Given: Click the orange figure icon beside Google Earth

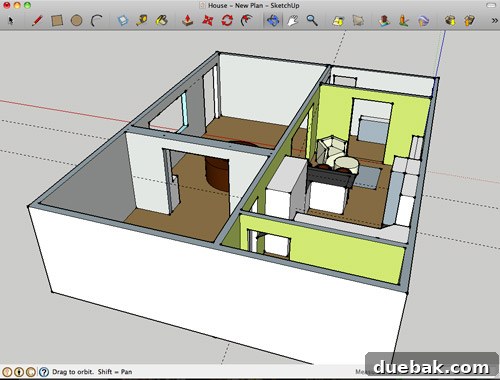Looking at the screenshot, I should pos(404,21).
